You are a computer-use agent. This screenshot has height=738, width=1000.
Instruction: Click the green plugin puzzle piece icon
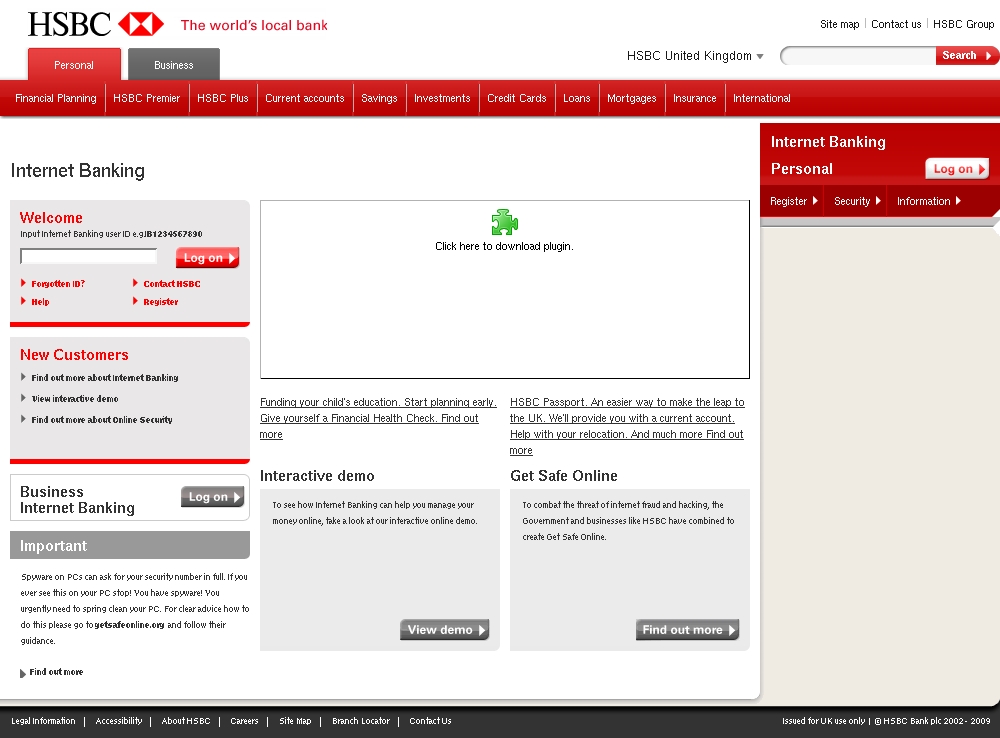click(x=504, y=222)
